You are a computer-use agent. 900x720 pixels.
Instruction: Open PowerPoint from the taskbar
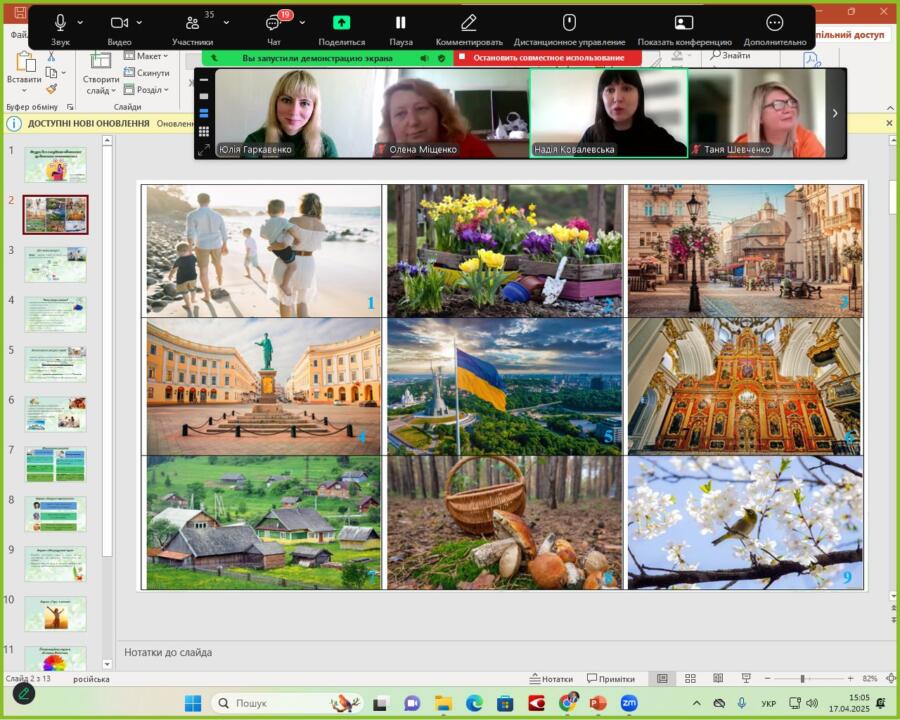(598, 703)
